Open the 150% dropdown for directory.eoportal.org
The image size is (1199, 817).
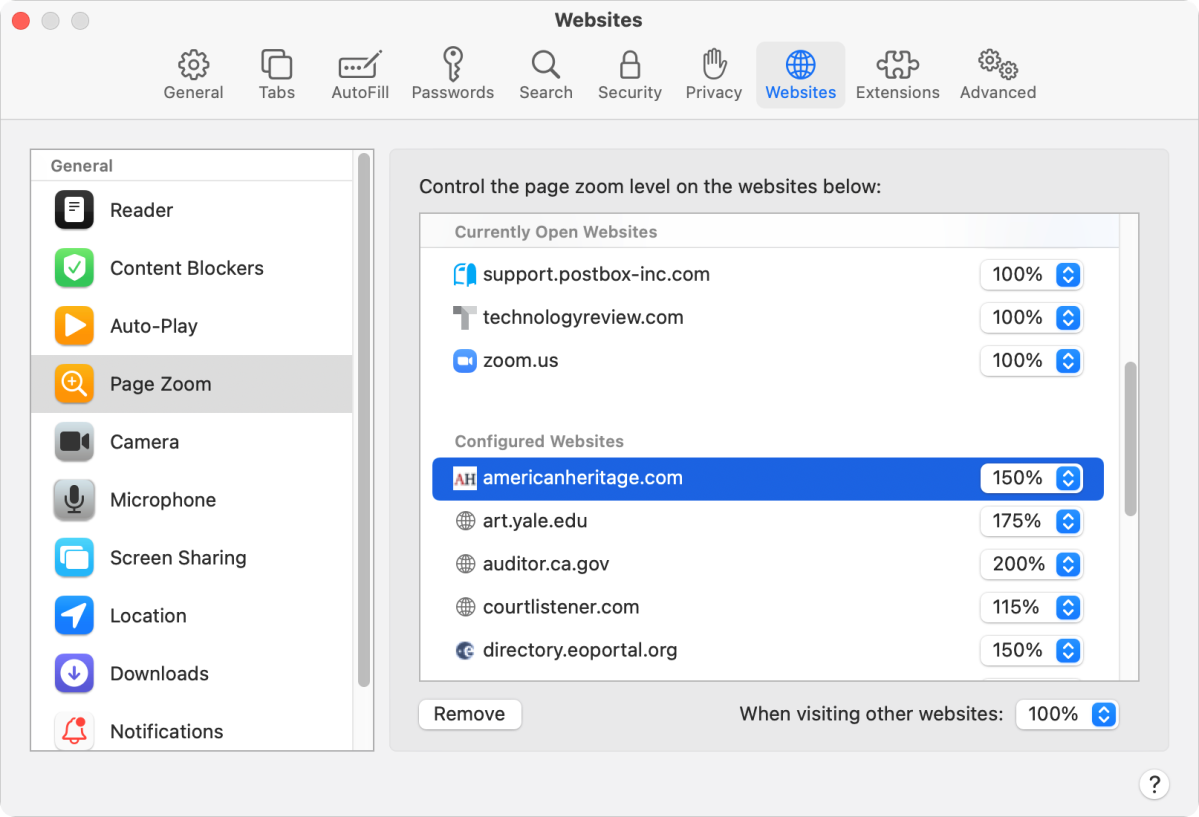[x=1031, y=650]
